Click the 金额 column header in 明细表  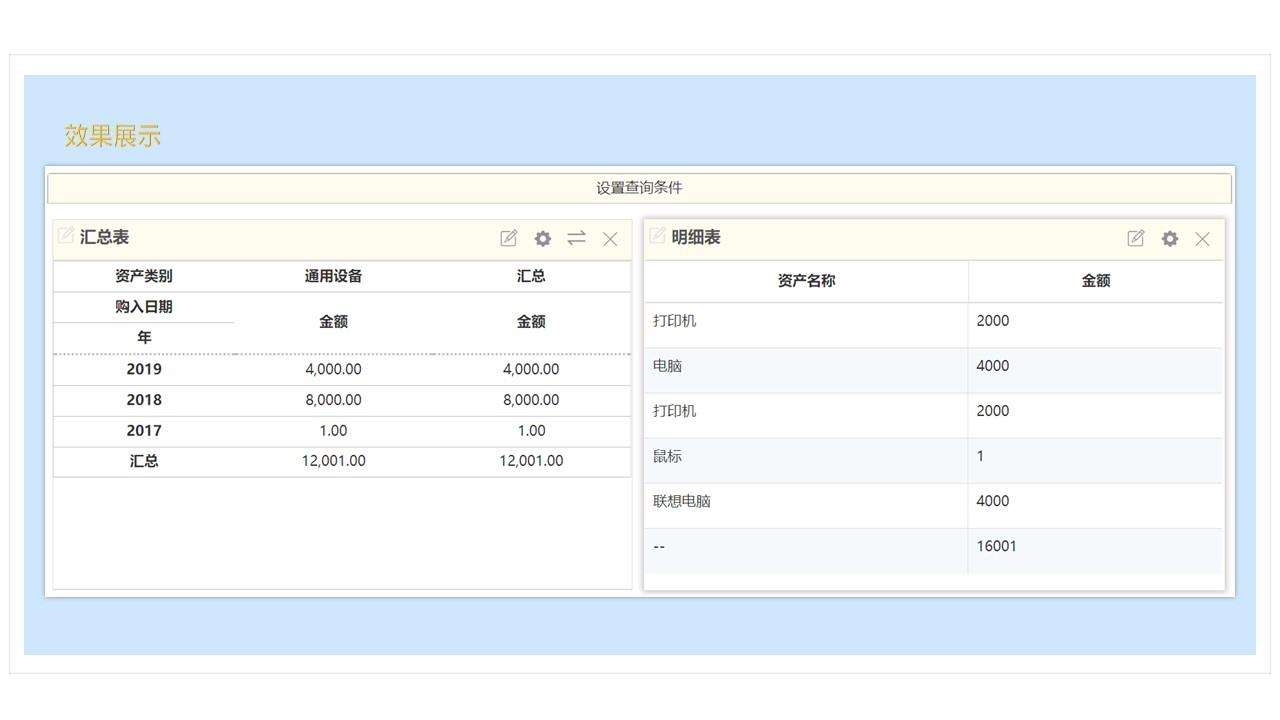pos(1096,281)
